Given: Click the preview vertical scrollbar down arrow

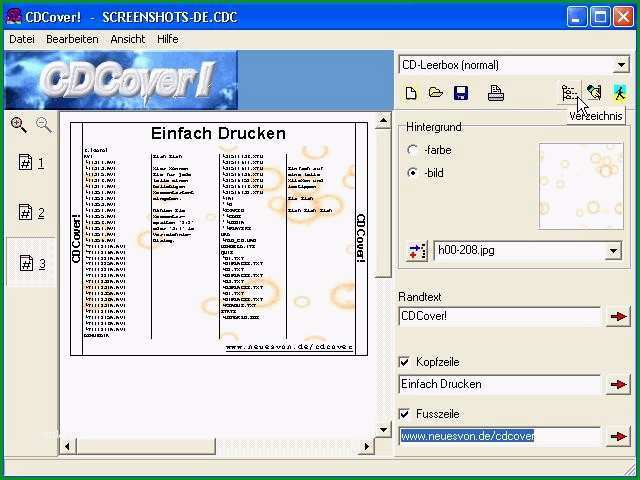Looking at the screenshot, I should click(x=383, y=429).
